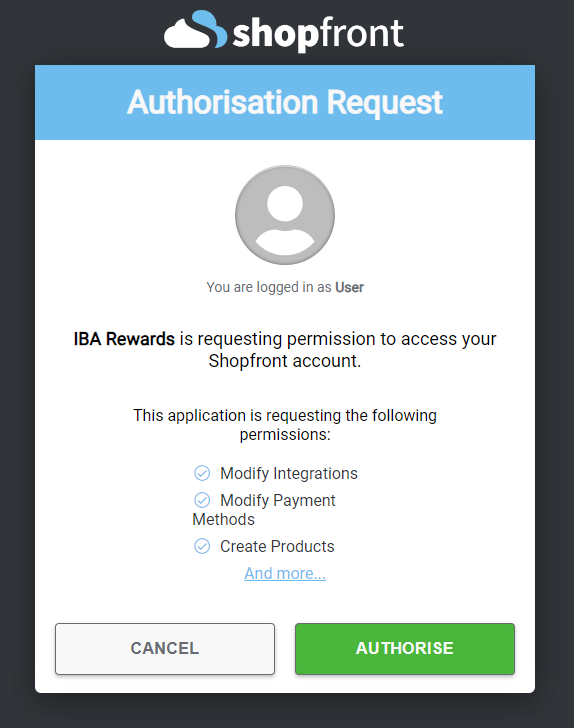Click the following permissions heading text
The image size is (574, 728).
(x=285, y=425)
